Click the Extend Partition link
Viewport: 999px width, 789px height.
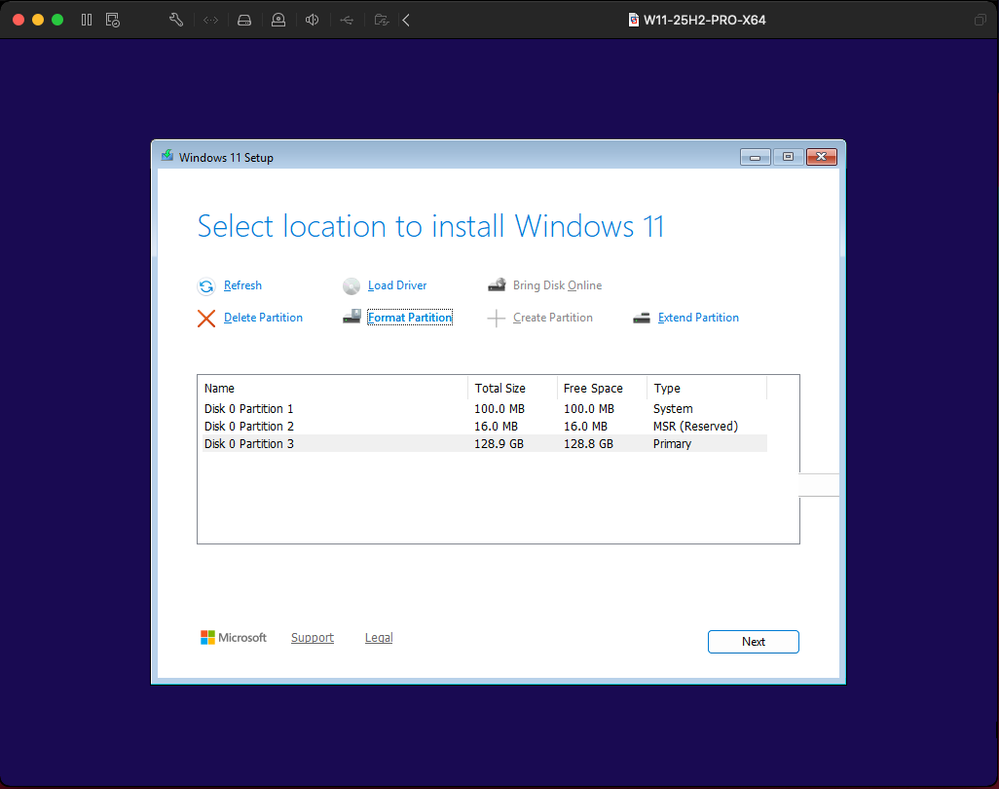pos(698,317)
